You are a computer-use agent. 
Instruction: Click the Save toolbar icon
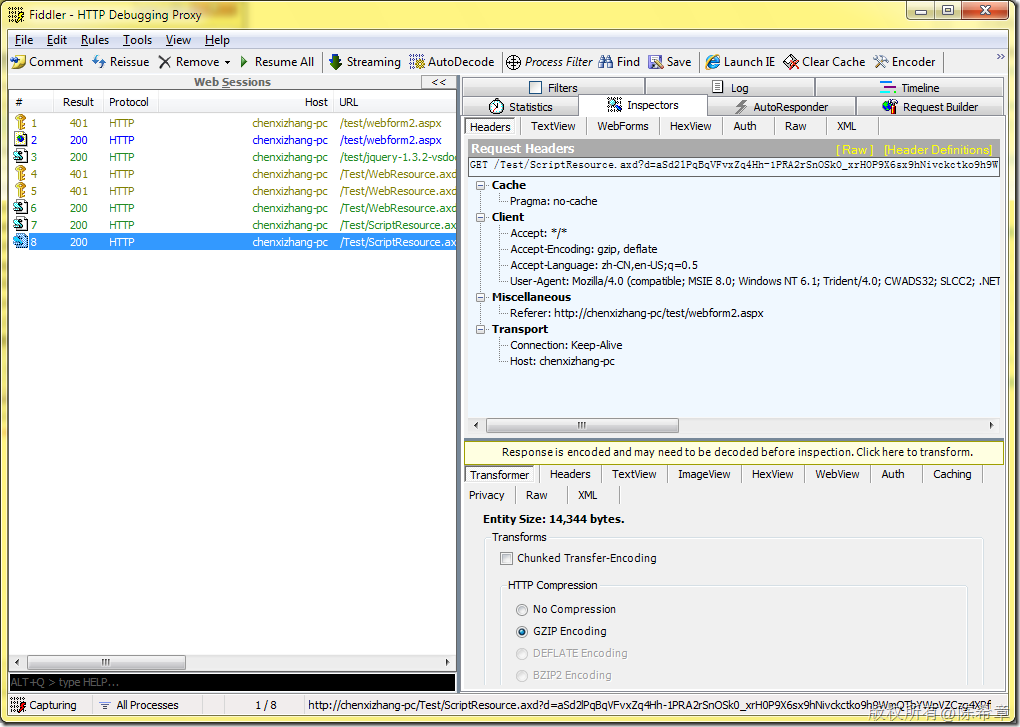(x=655, y=62)
